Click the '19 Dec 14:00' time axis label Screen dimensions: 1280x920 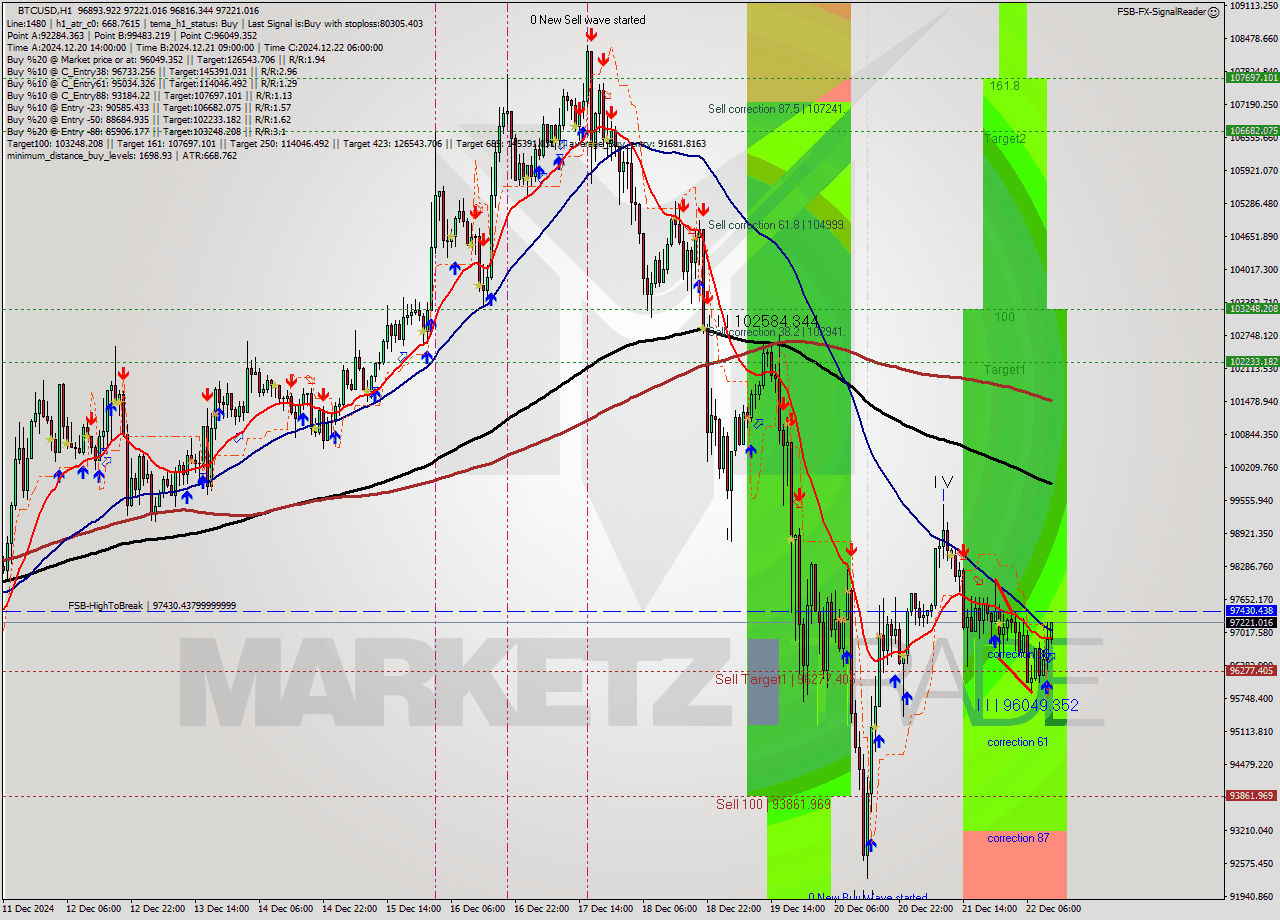tap(795, 909)
